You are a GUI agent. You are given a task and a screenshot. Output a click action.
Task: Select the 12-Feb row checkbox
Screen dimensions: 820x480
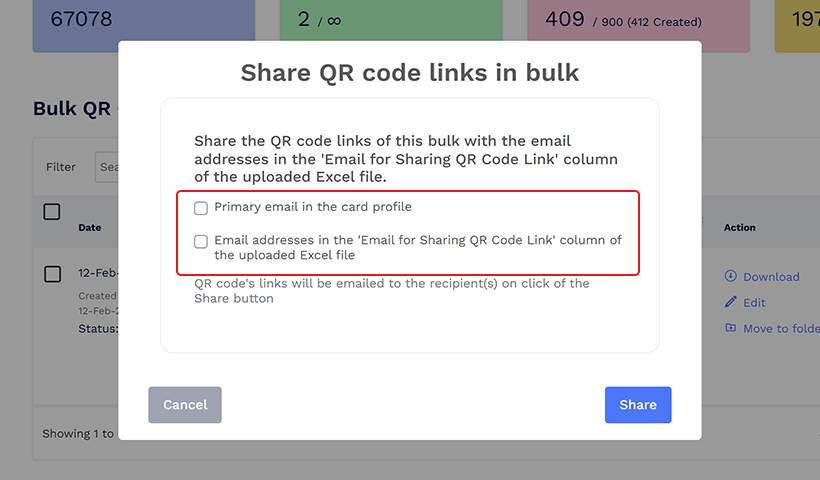pyautogui.click(x=53, y=274)
